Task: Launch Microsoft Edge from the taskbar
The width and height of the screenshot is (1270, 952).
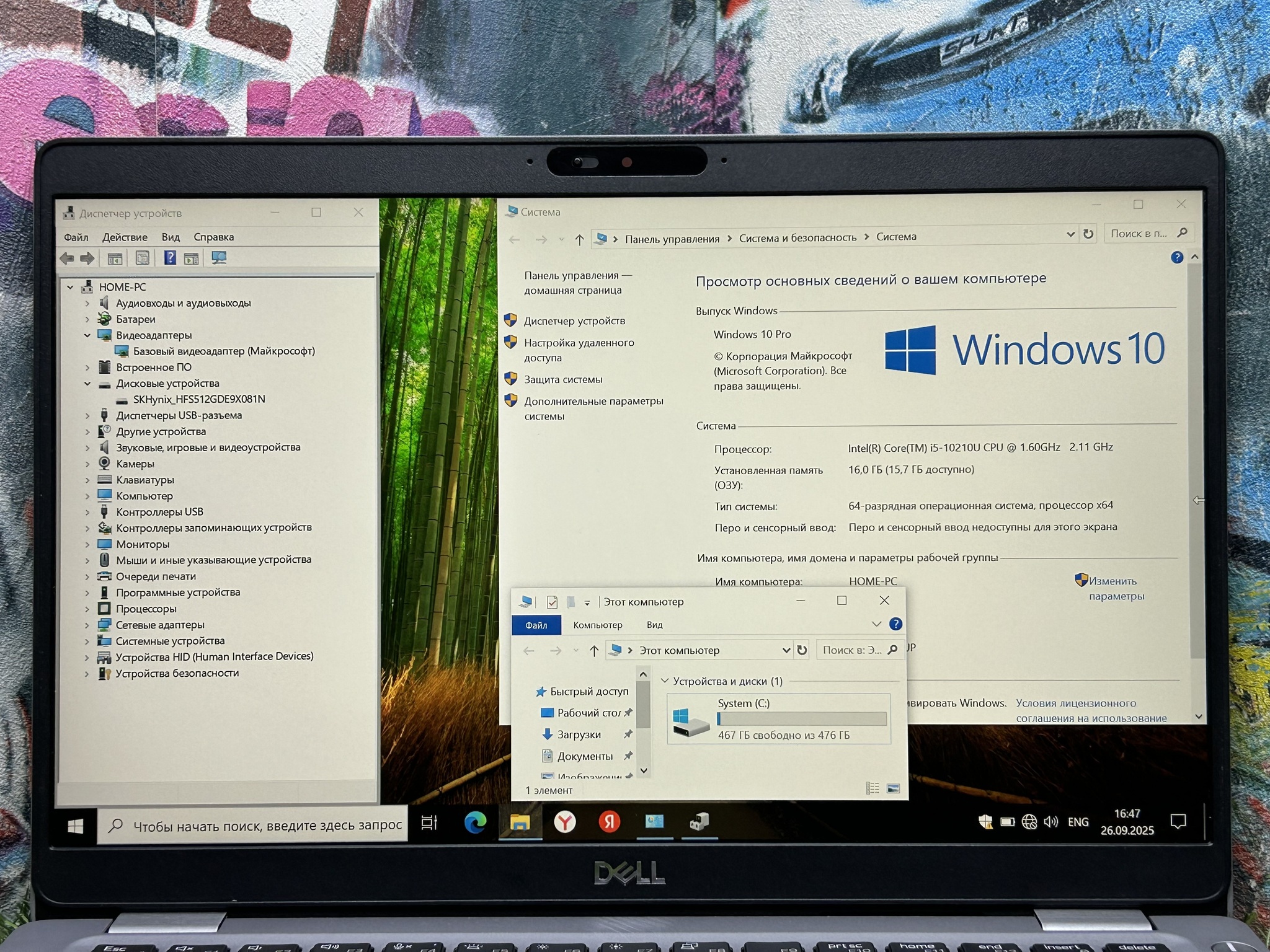Action: point(476,822)
